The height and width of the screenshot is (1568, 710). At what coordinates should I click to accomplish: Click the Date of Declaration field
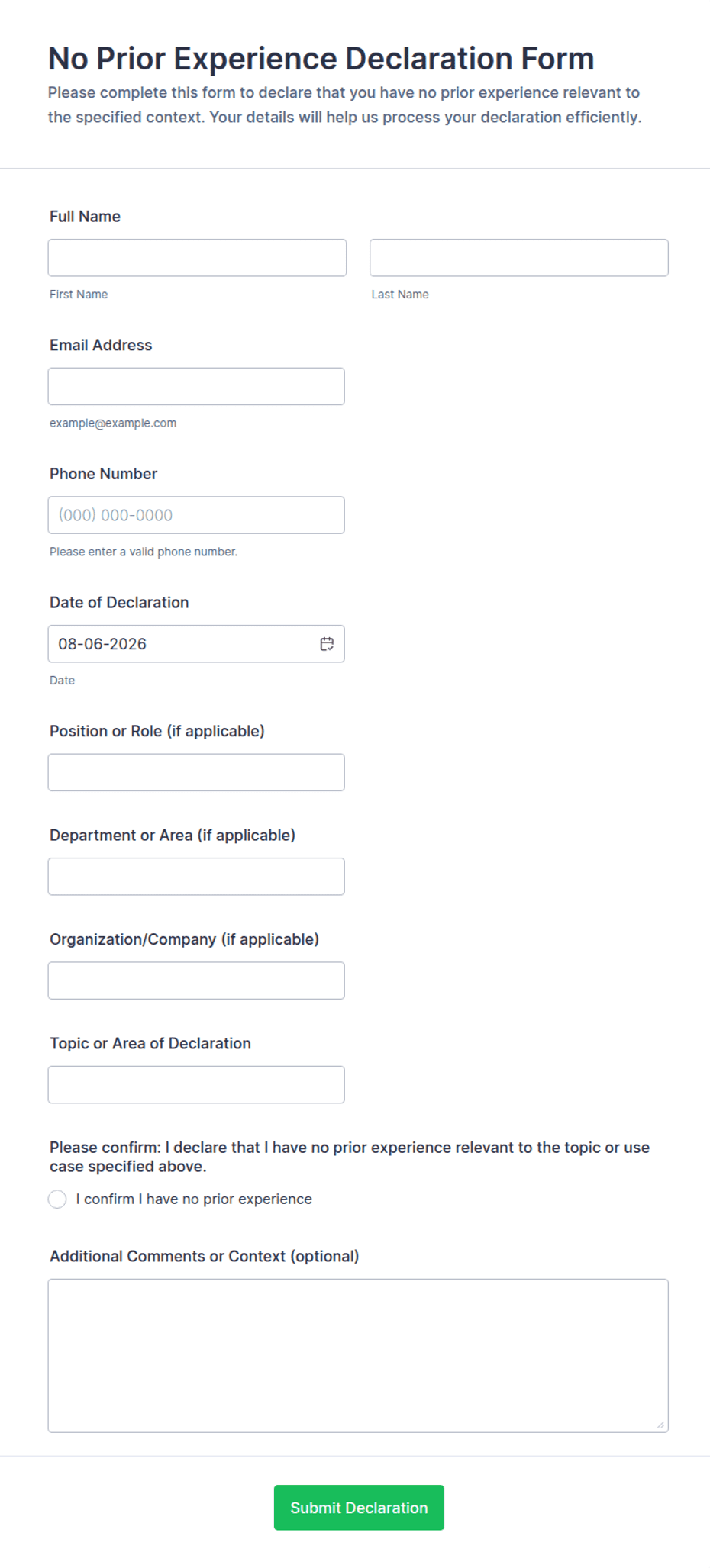pos(196,644)
